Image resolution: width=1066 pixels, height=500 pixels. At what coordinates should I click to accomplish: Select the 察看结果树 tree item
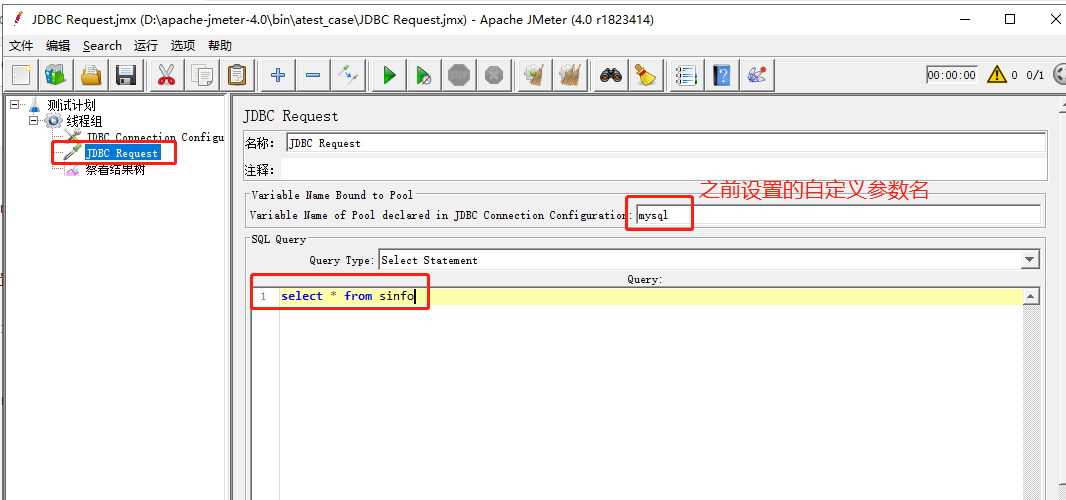point(115,169)
